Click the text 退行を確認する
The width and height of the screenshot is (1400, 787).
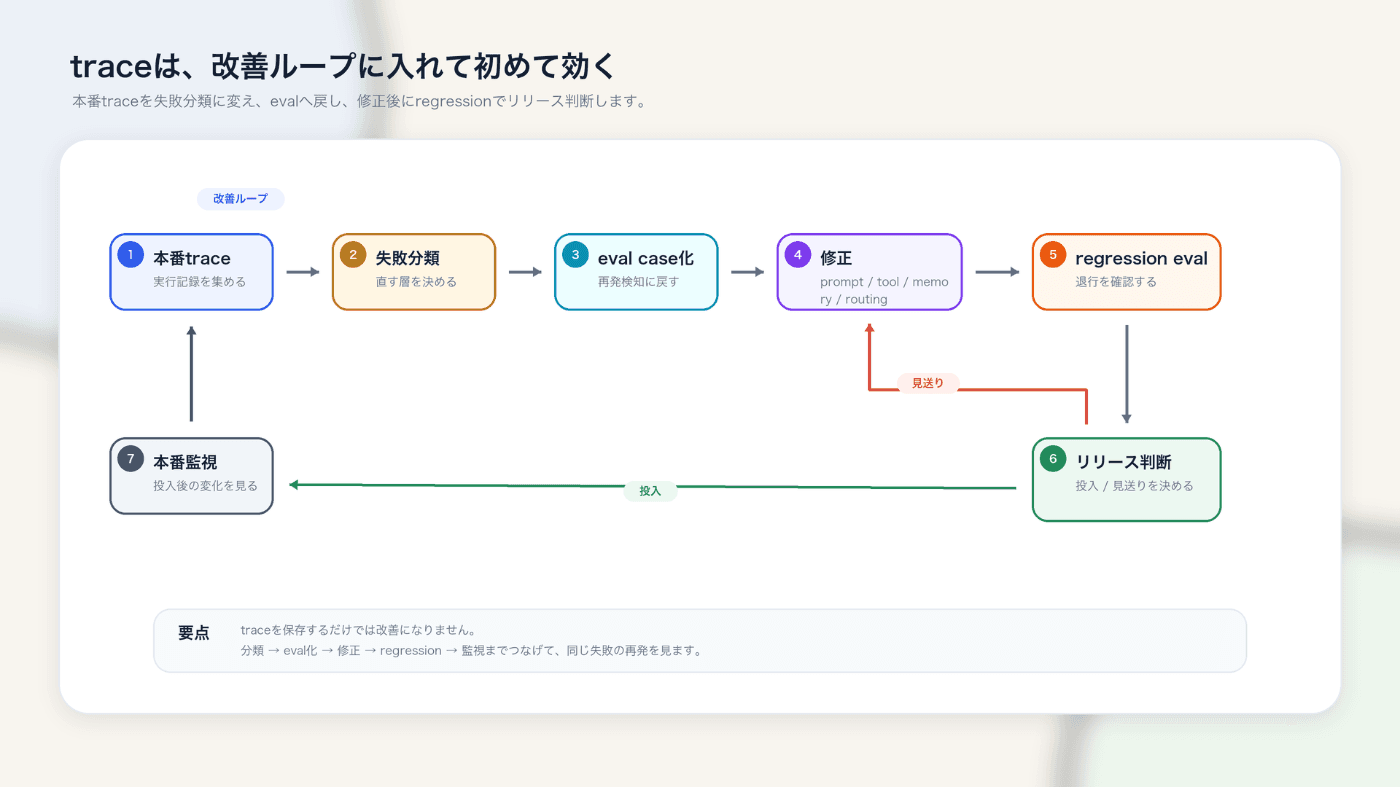coord(1116,282)
